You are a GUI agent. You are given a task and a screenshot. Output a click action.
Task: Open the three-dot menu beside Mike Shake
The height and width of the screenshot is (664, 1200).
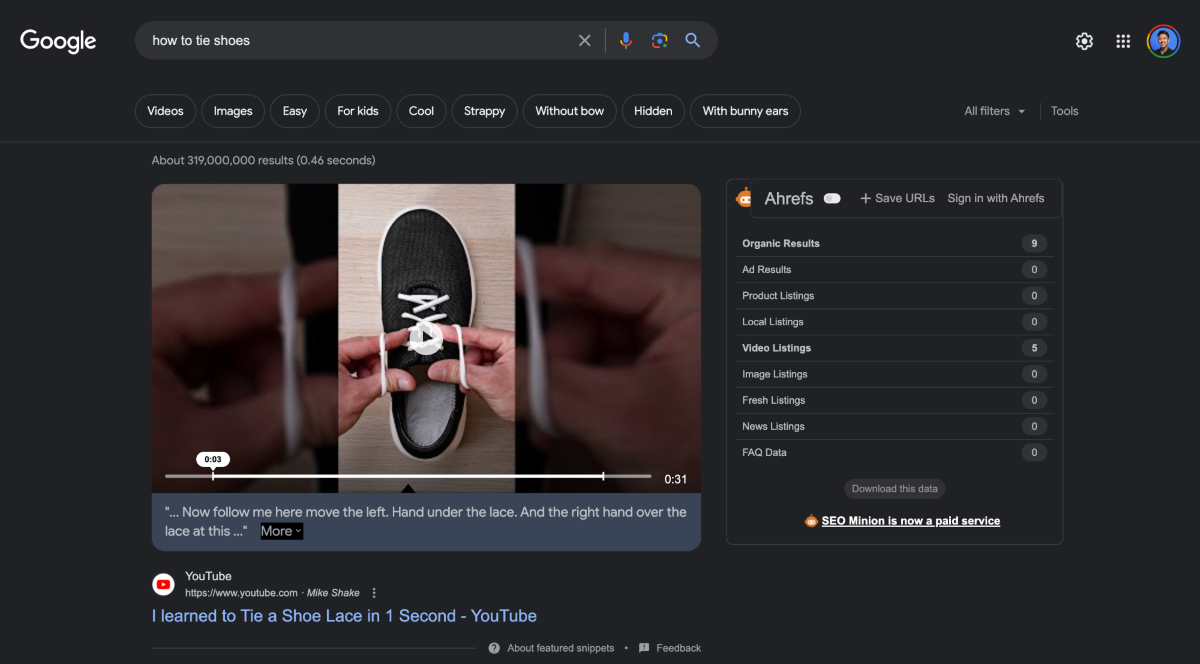(x=374, y=593)
